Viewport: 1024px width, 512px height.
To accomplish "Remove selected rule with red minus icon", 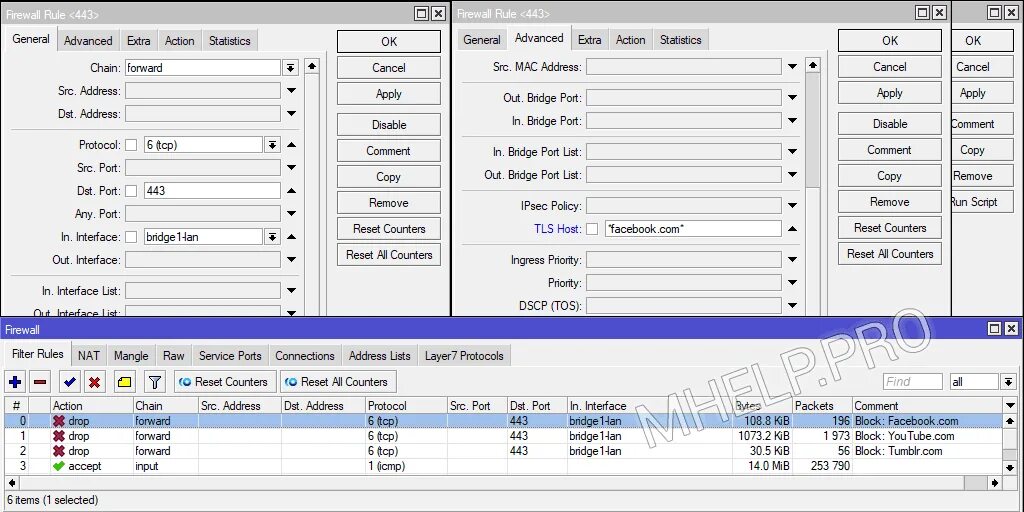I will tap(40, 382).
